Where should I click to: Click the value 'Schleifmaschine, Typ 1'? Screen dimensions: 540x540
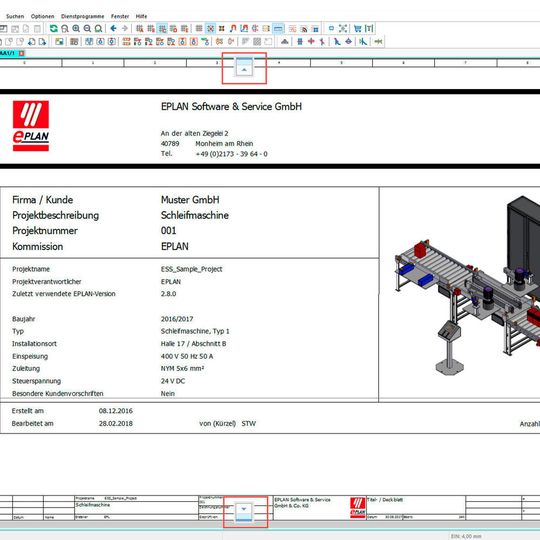point(195,331)
